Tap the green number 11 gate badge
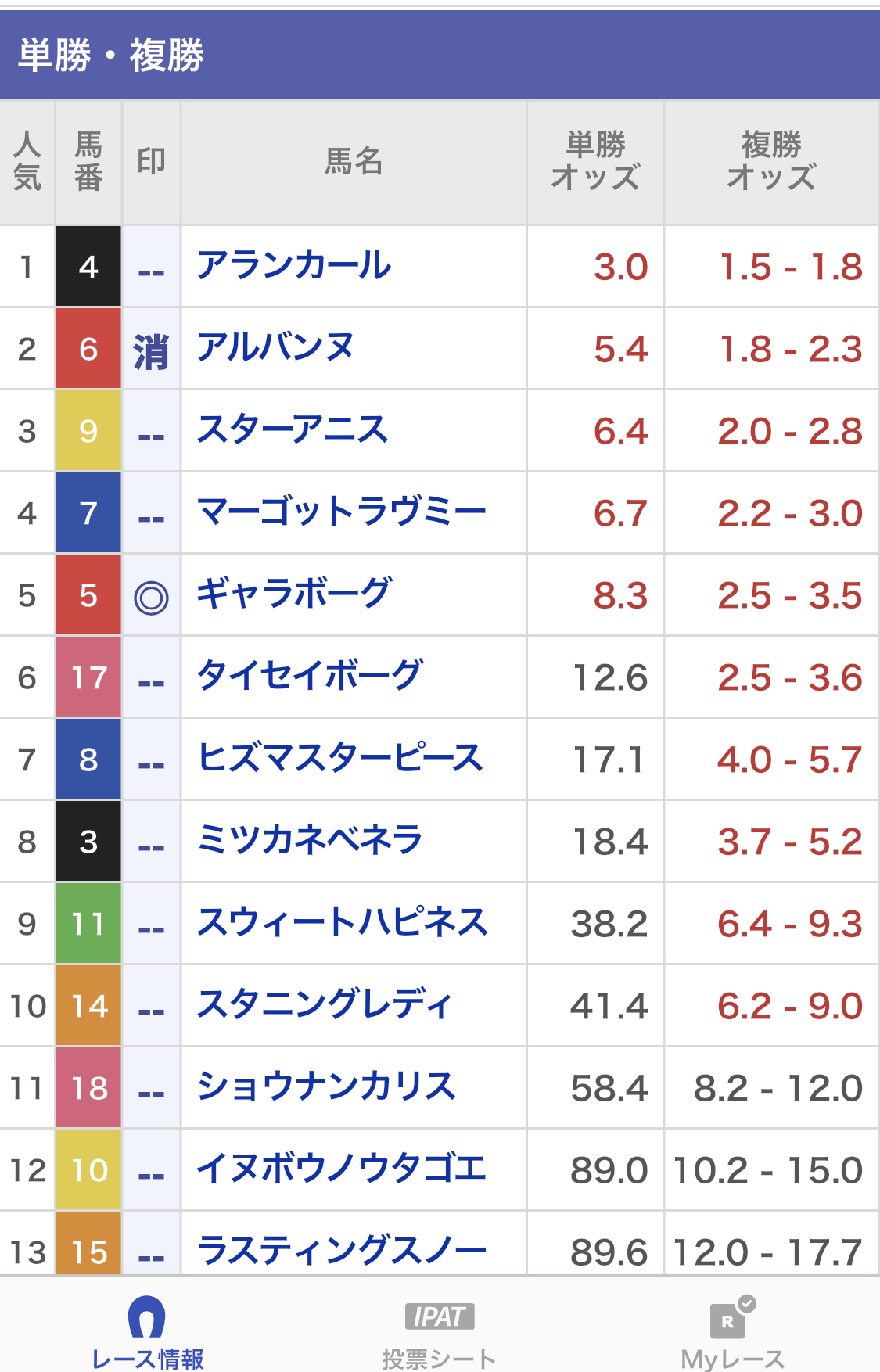 point(88,924)
